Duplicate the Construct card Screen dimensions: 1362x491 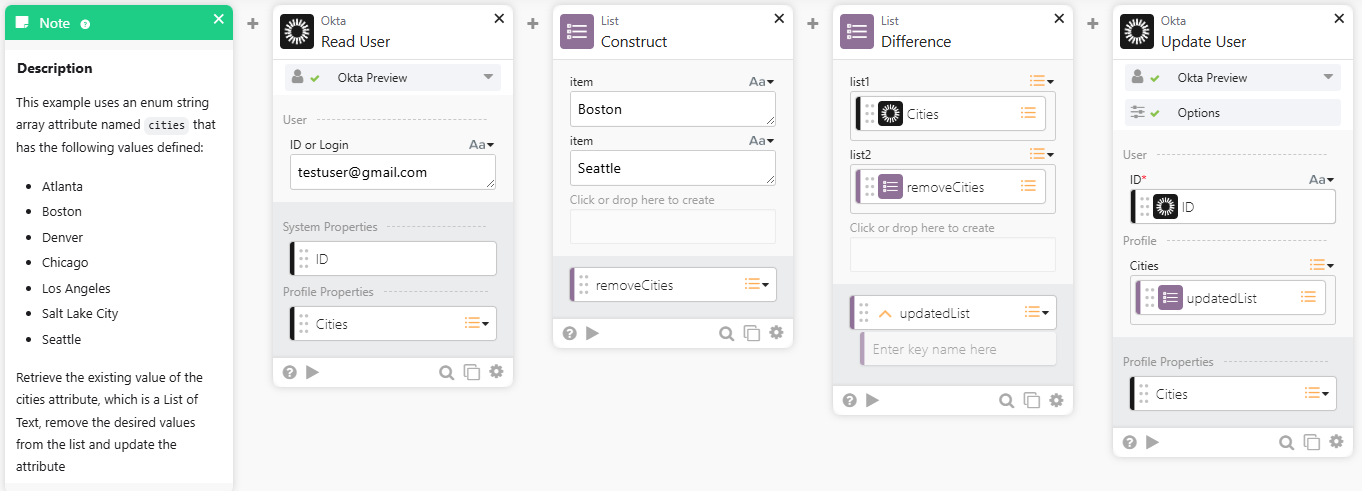[x=752, y=333]
